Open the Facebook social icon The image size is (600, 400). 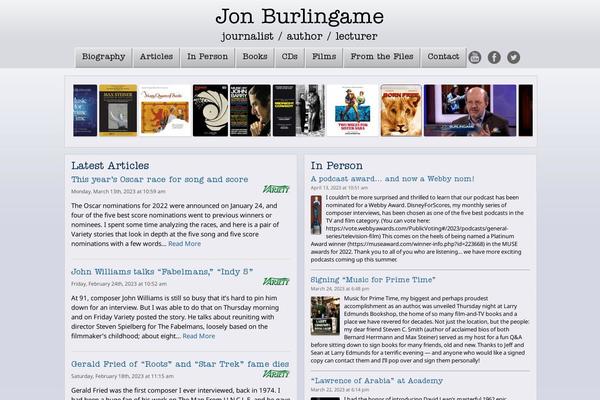click(494, 57)
